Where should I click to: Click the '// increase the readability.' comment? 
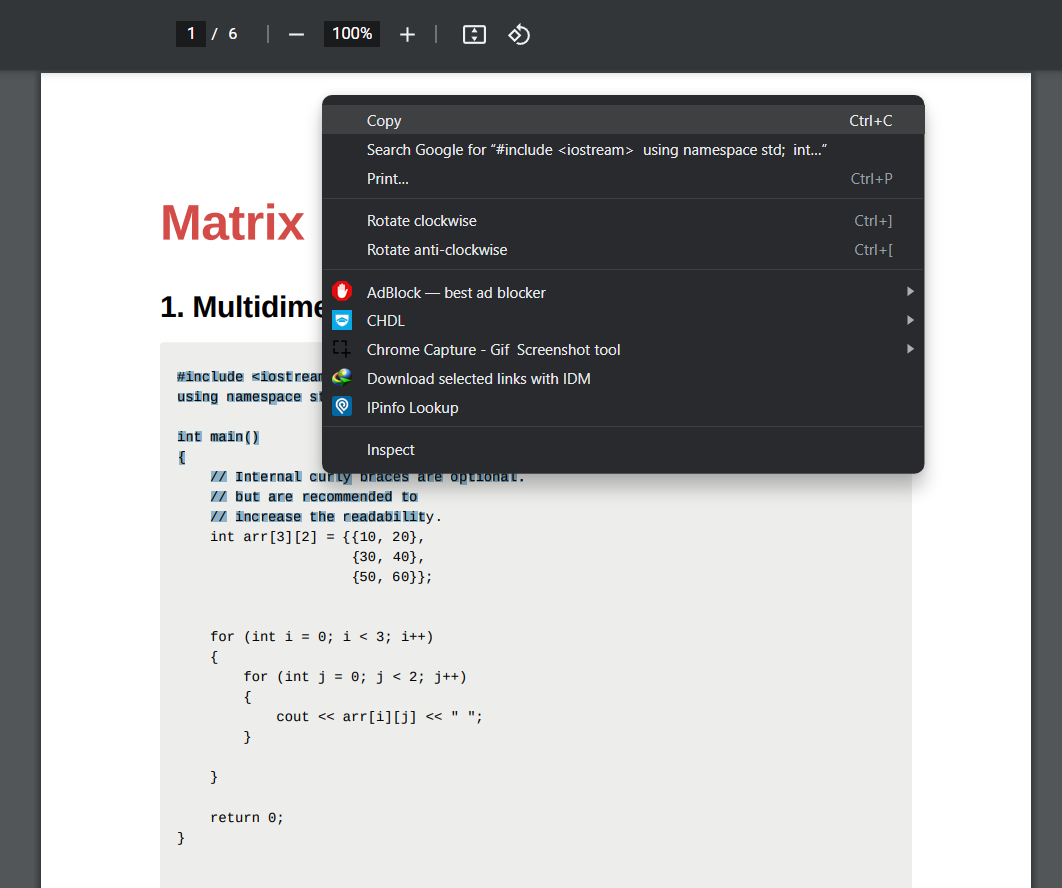pos(326,517)
